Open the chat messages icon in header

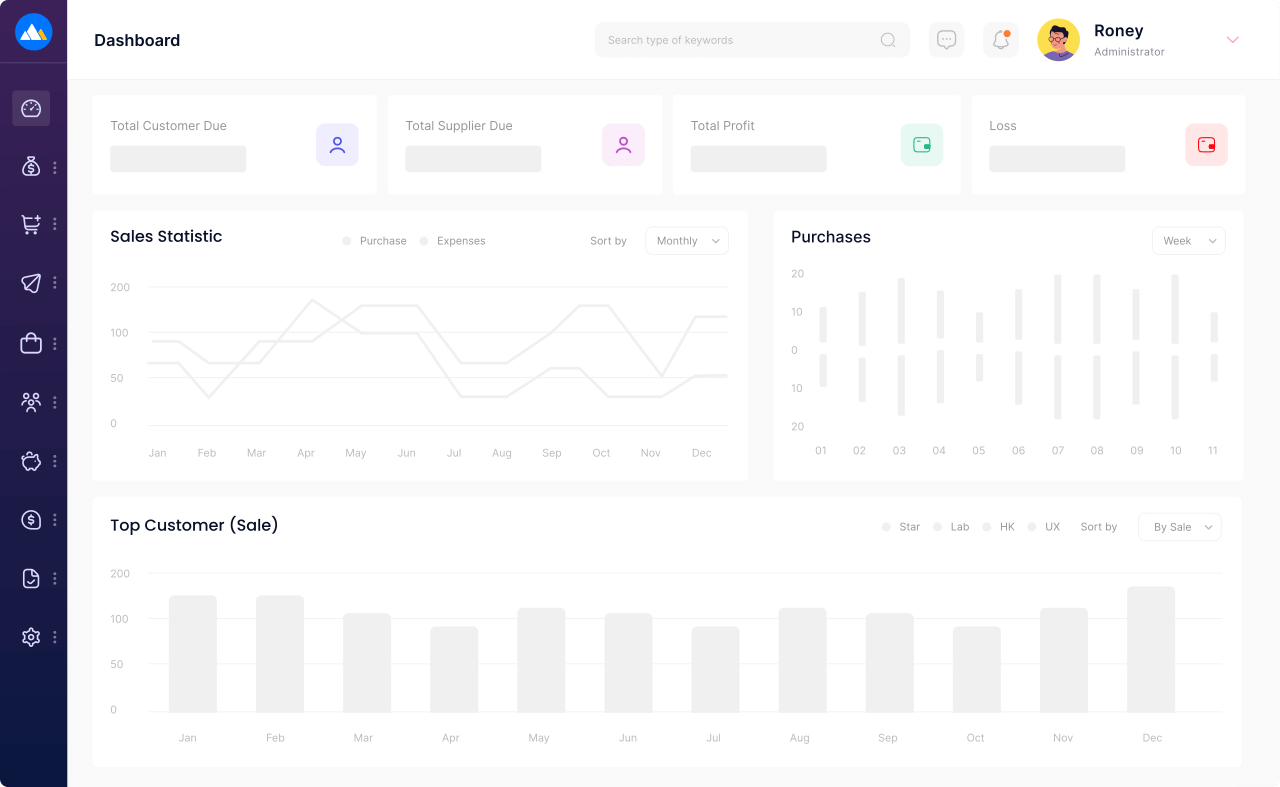point(946,40)
